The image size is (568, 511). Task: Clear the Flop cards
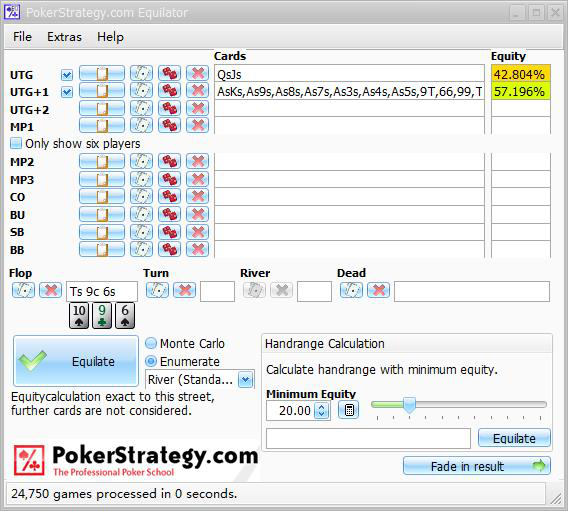(x=50, y=290)
